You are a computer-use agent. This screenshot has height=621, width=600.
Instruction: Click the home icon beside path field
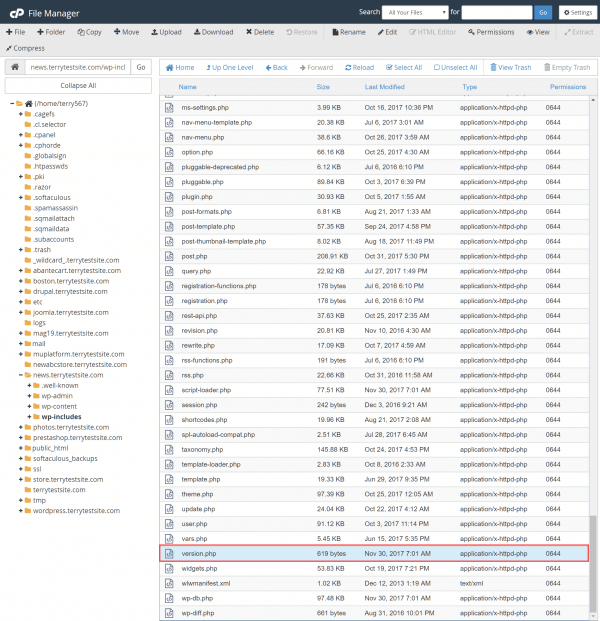[x=14, y=67]
